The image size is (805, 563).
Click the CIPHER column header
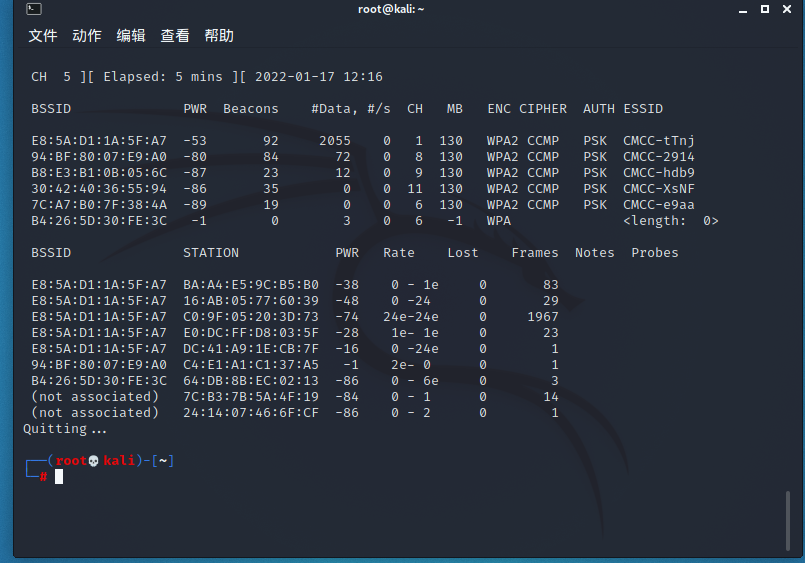(543, 109)
